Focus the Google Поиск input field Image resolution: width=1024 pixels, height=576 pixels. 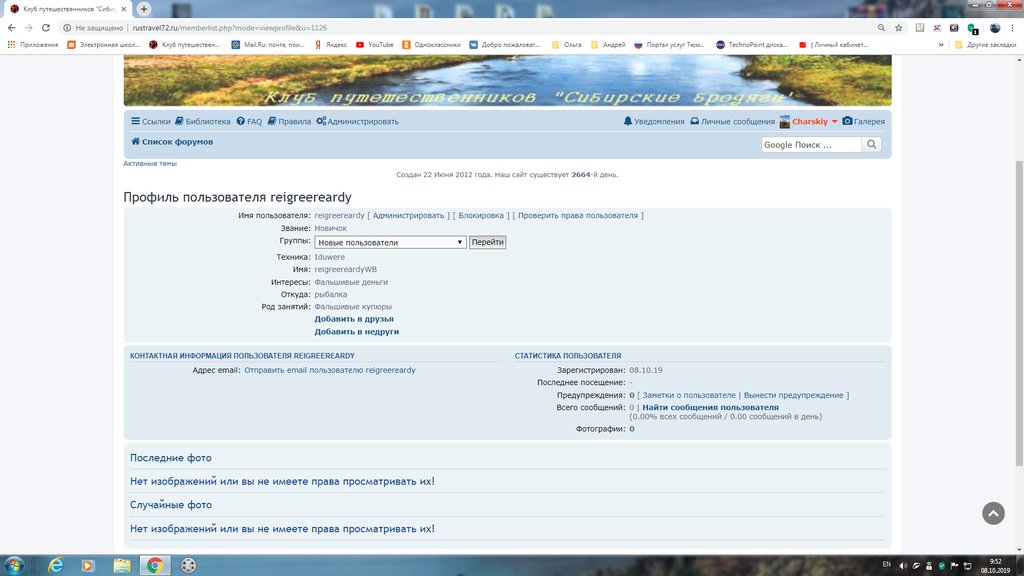point(810,145)
